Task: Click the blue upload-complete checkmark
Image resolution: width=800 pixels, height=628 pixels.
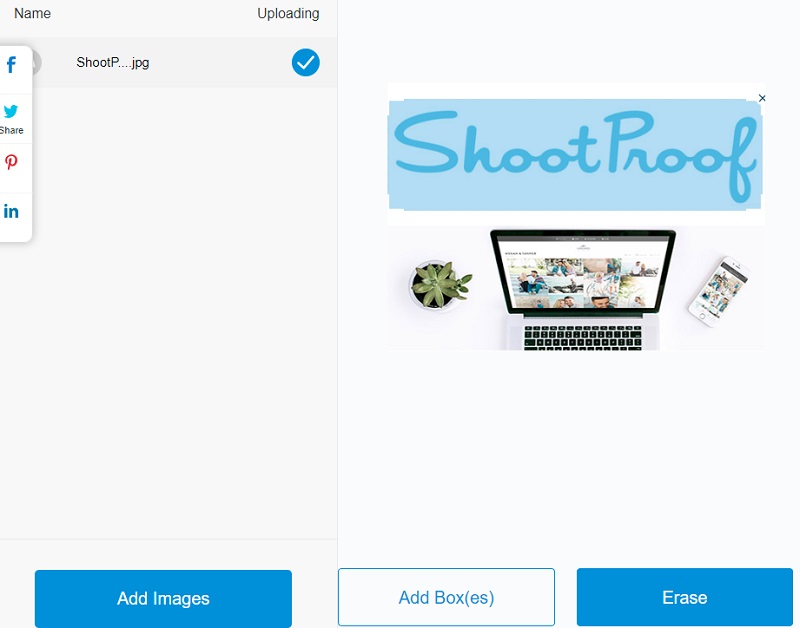Action: click(x=305, y=62)
